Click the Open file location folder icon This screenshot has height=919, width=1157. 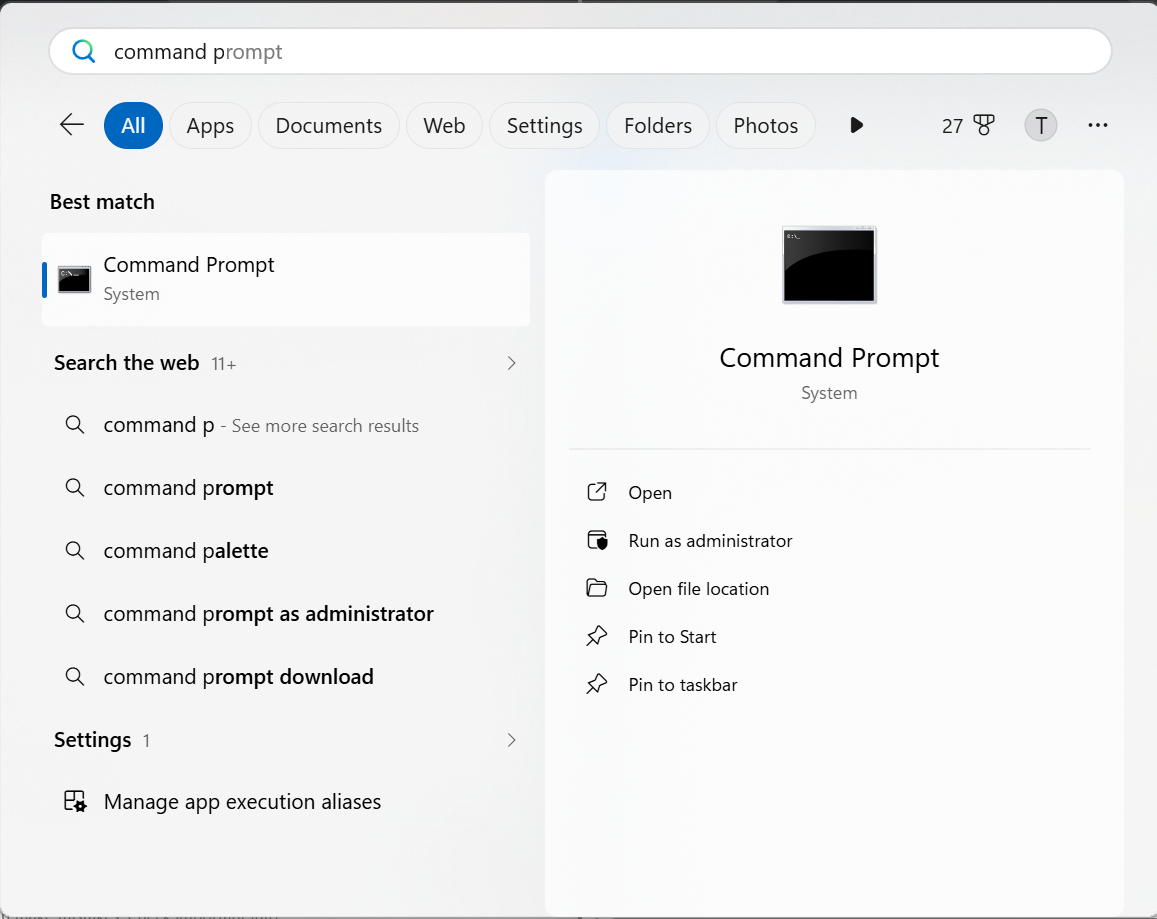[x=597, y=588]
